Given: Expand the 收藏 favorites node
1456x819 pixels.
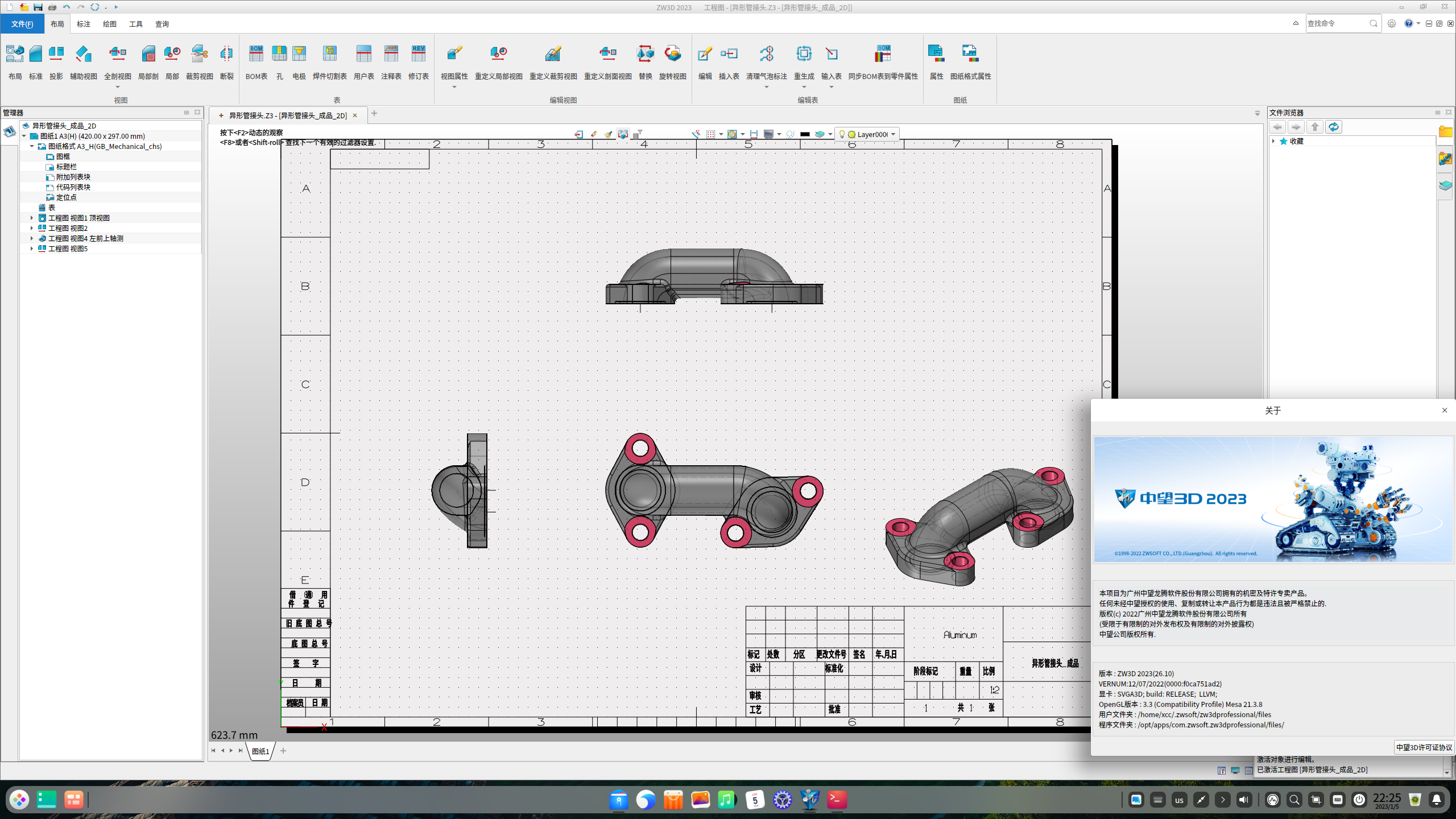Looking at the screenshot, I should click(1273, 141).
